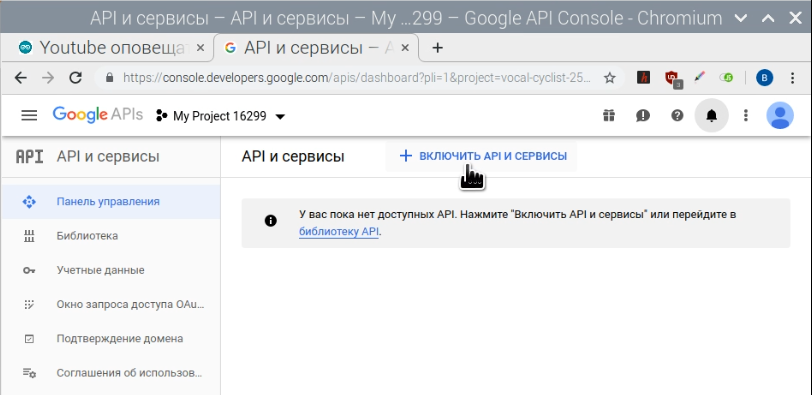This screenshot has width=812, height=395.
Task: Go forward with the browser forward arrow
Action: coord(48,78)
